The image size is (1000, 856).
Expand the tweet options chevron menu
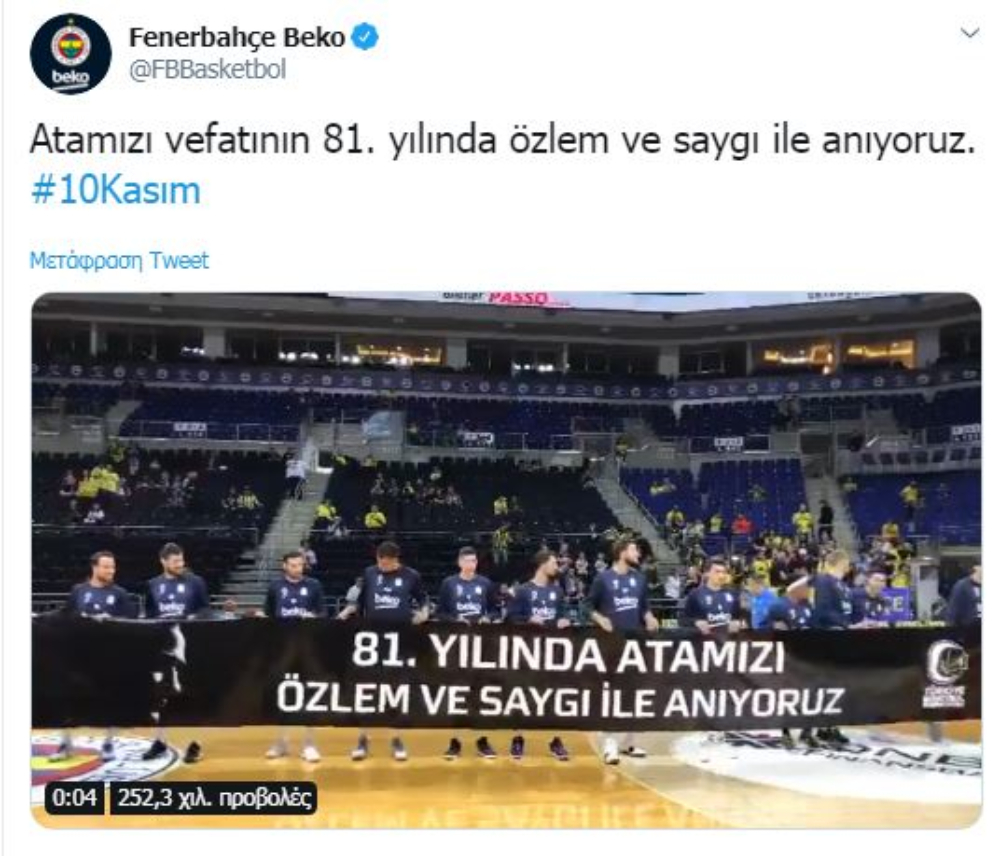pos(969,33)
